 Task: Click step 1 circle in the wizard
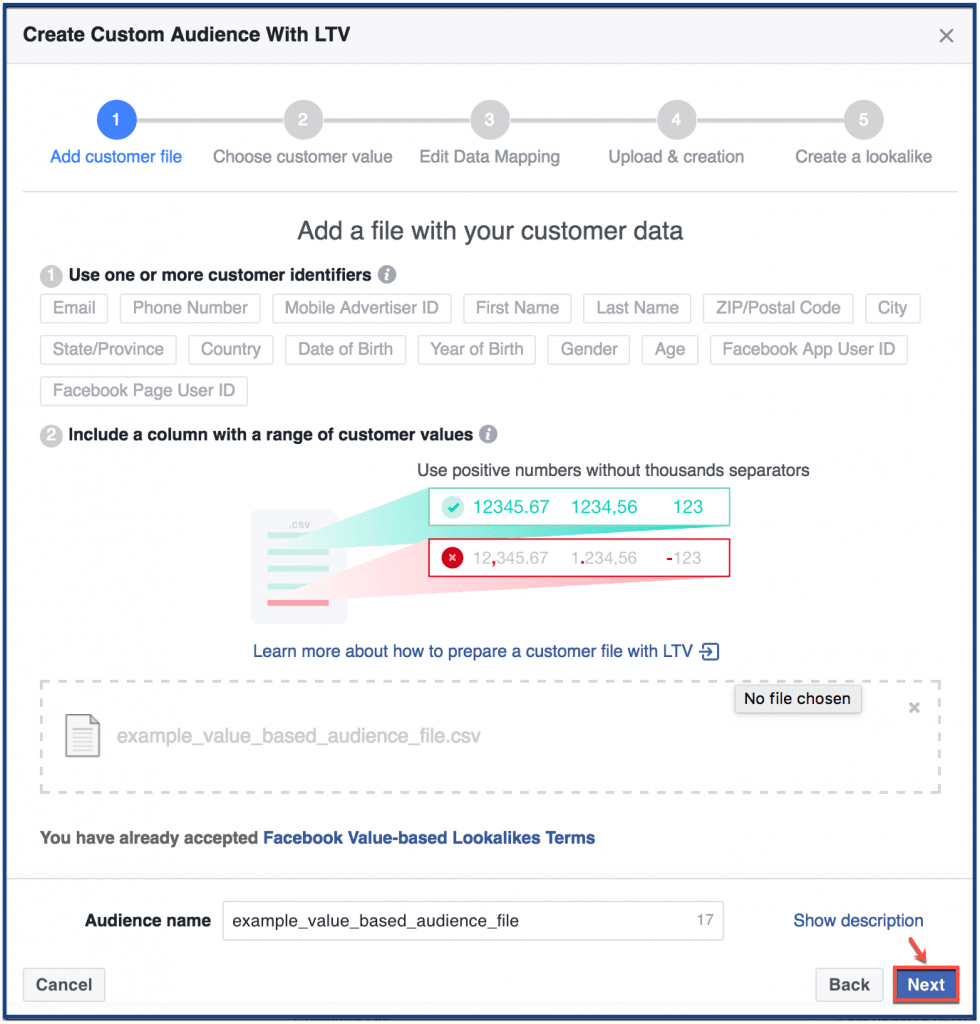(116, 120)
